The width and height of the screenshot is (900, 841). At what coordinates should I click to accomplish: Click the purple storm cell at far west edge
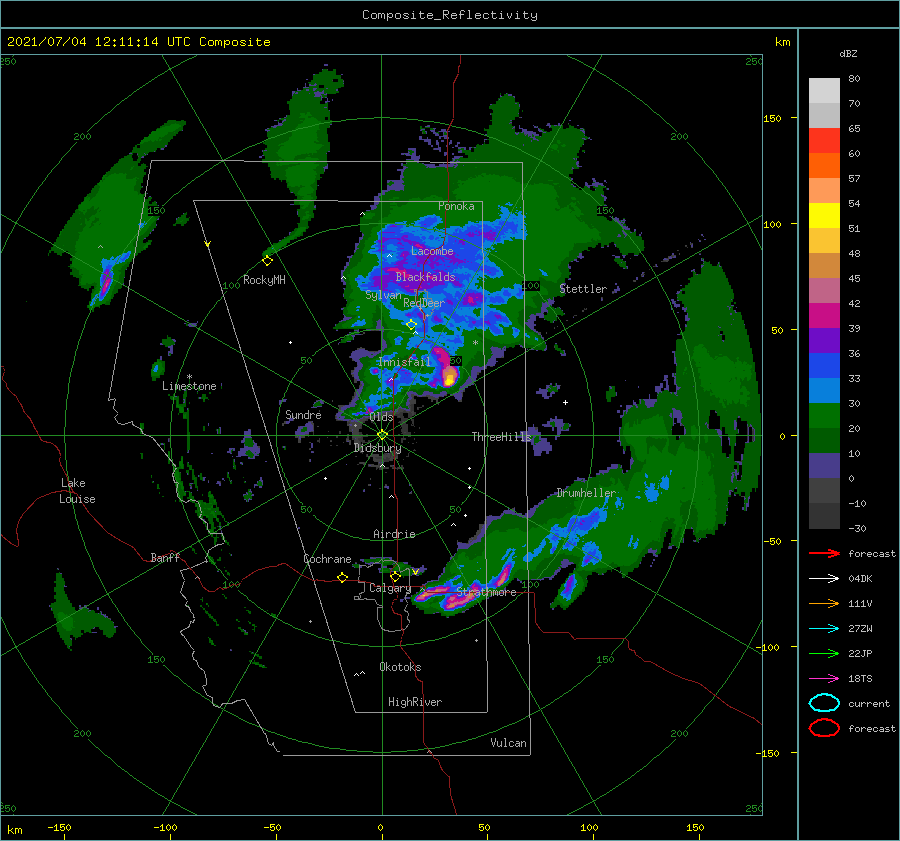106,281
